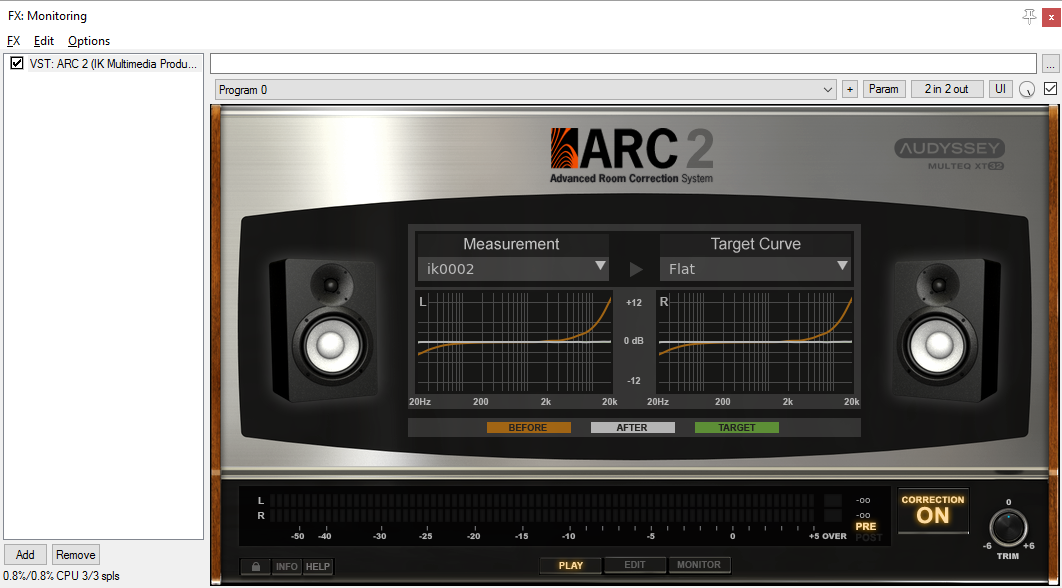The image size is (1062, 588).
Task: Click the L channel level meter
Action: coord(542,501)
